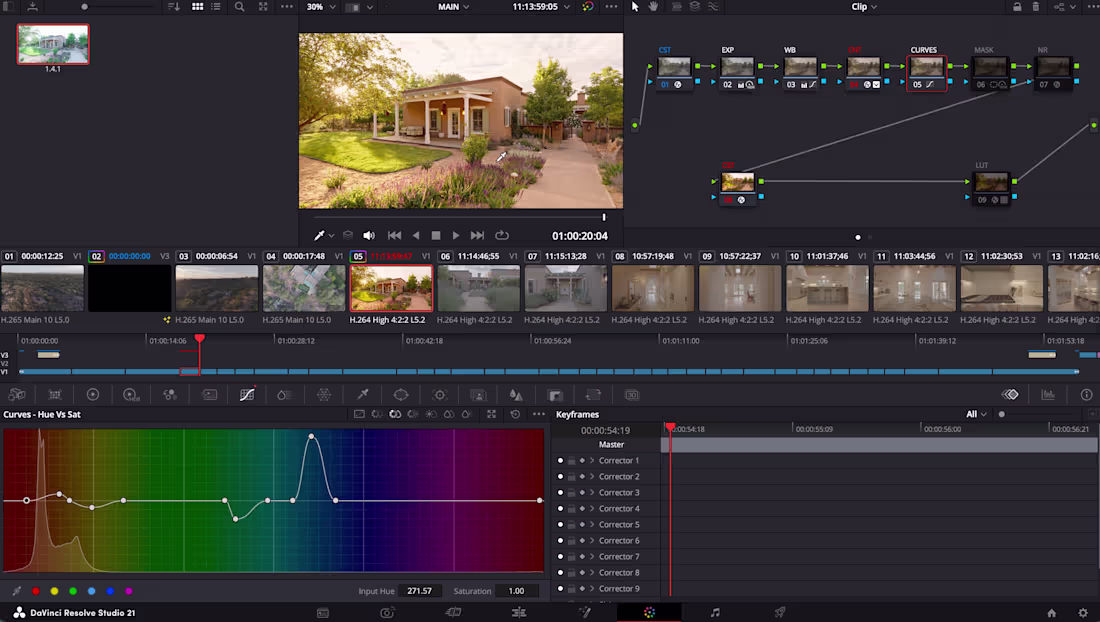Image resolution: width=1100 pixels, height=622 pixels.
Task: Select the viewer qualifier picker tool
Action: (319, 236)
